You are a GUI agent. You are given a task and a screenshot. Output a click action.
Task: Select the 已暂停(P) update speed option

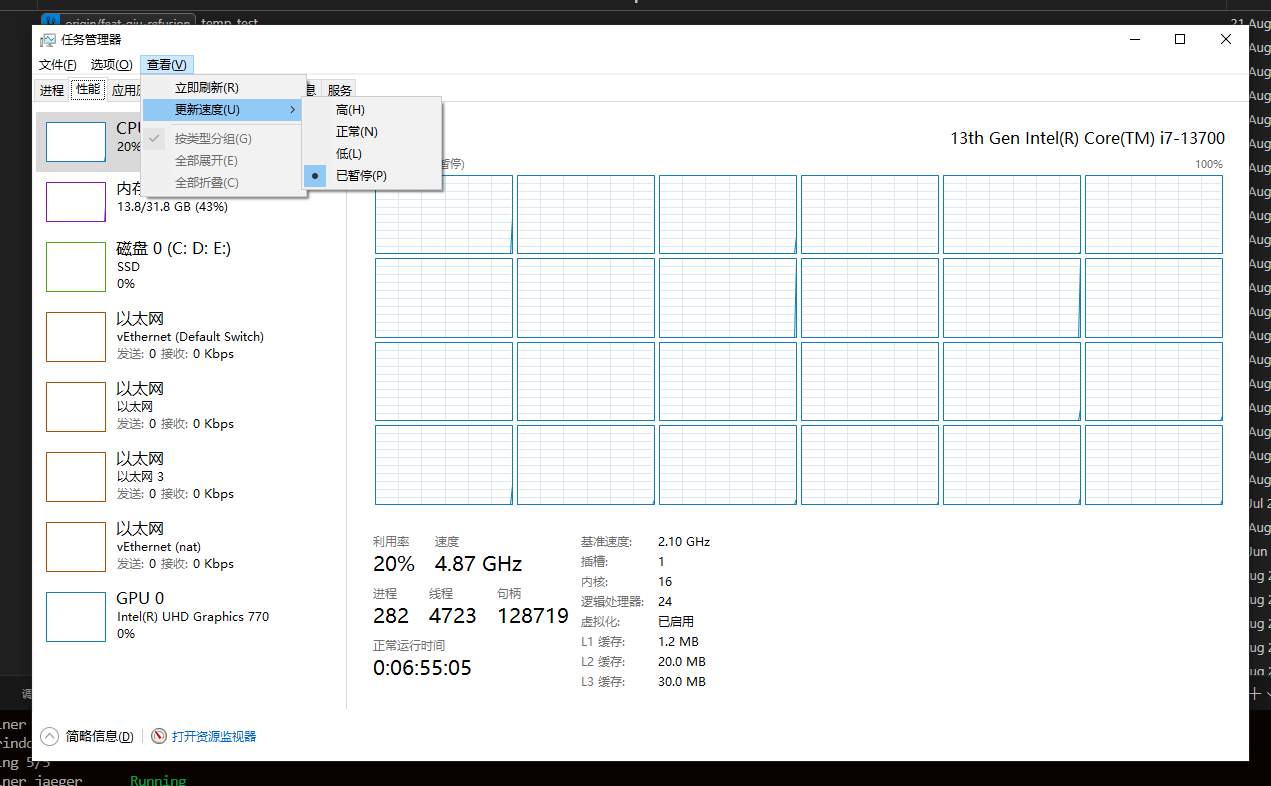coord(372,176)
